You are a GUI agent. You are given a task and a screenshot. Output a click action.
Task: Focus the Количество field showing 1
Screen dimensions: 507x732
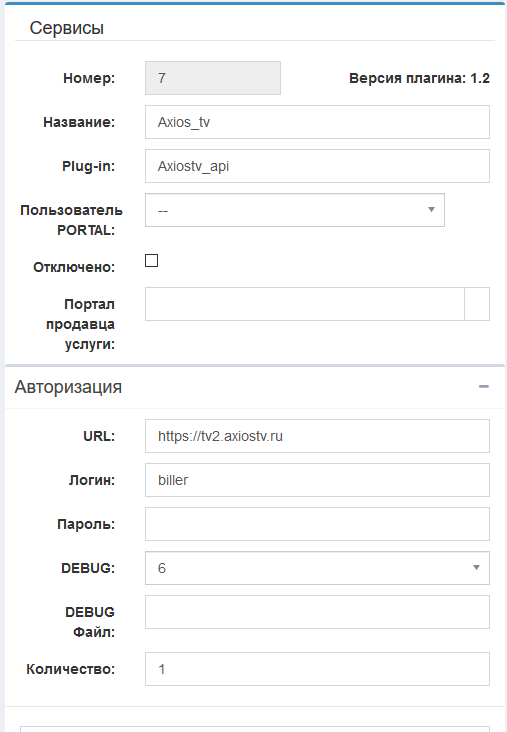(317, 669)
